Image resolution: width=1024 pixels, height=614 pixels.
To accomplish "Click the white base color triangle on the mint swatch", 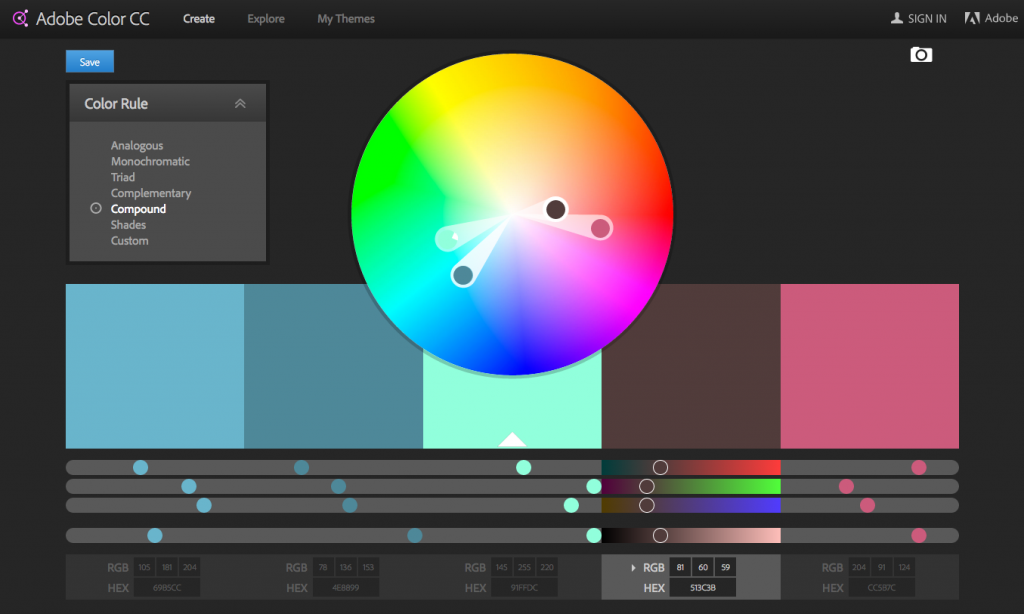I will (x=512, y=439).
